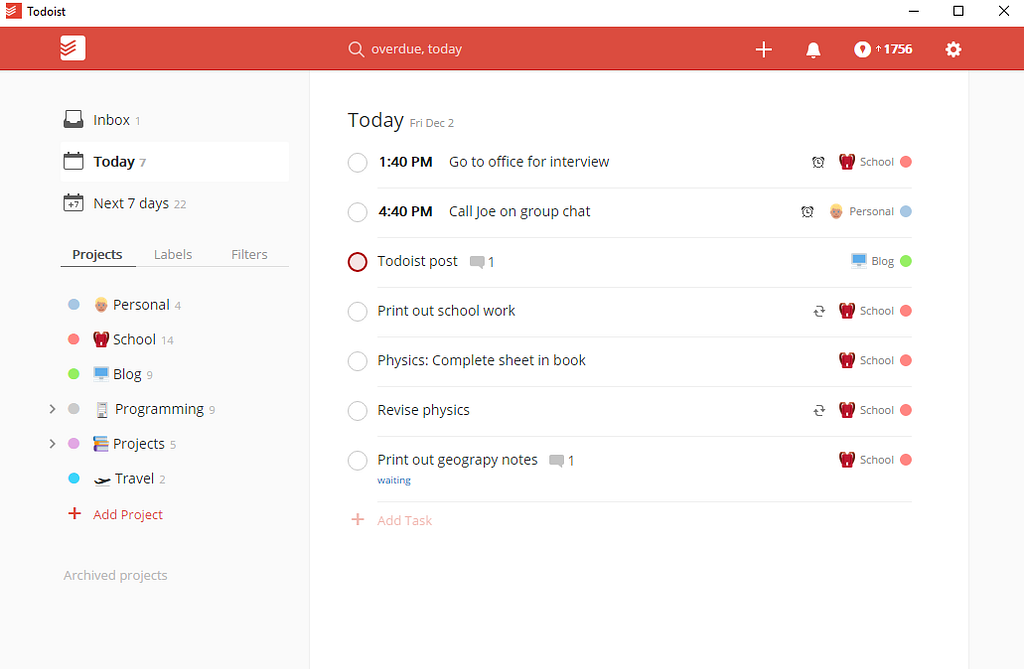Switch to the Labels tab
The height and width of the screenshot is (669, 1024).
coord(172,254)
